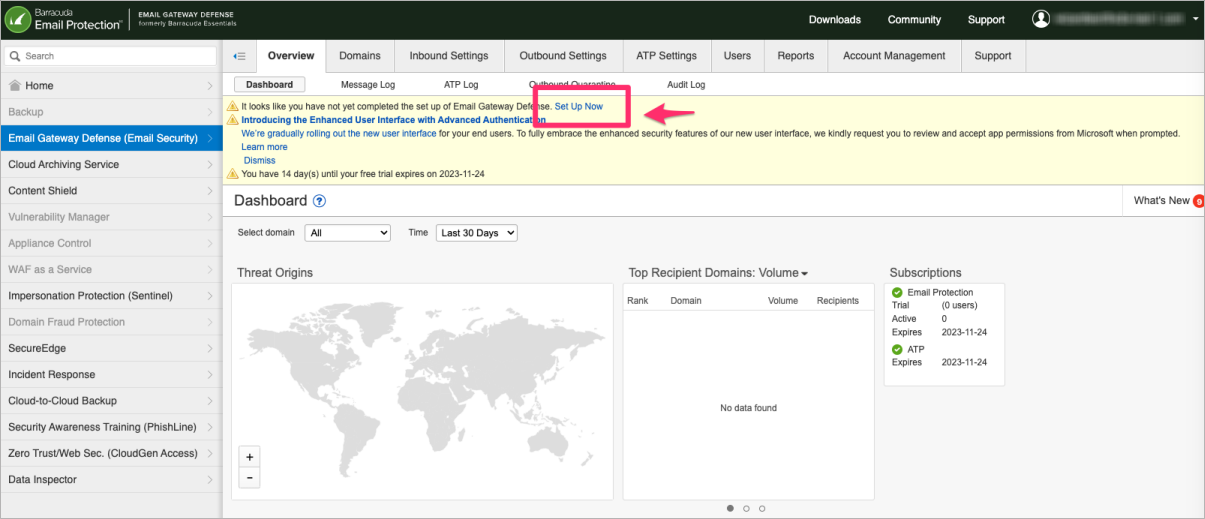The image size is (1205, 519).
Task: Click the search magnifier icon
Action: 15,56
